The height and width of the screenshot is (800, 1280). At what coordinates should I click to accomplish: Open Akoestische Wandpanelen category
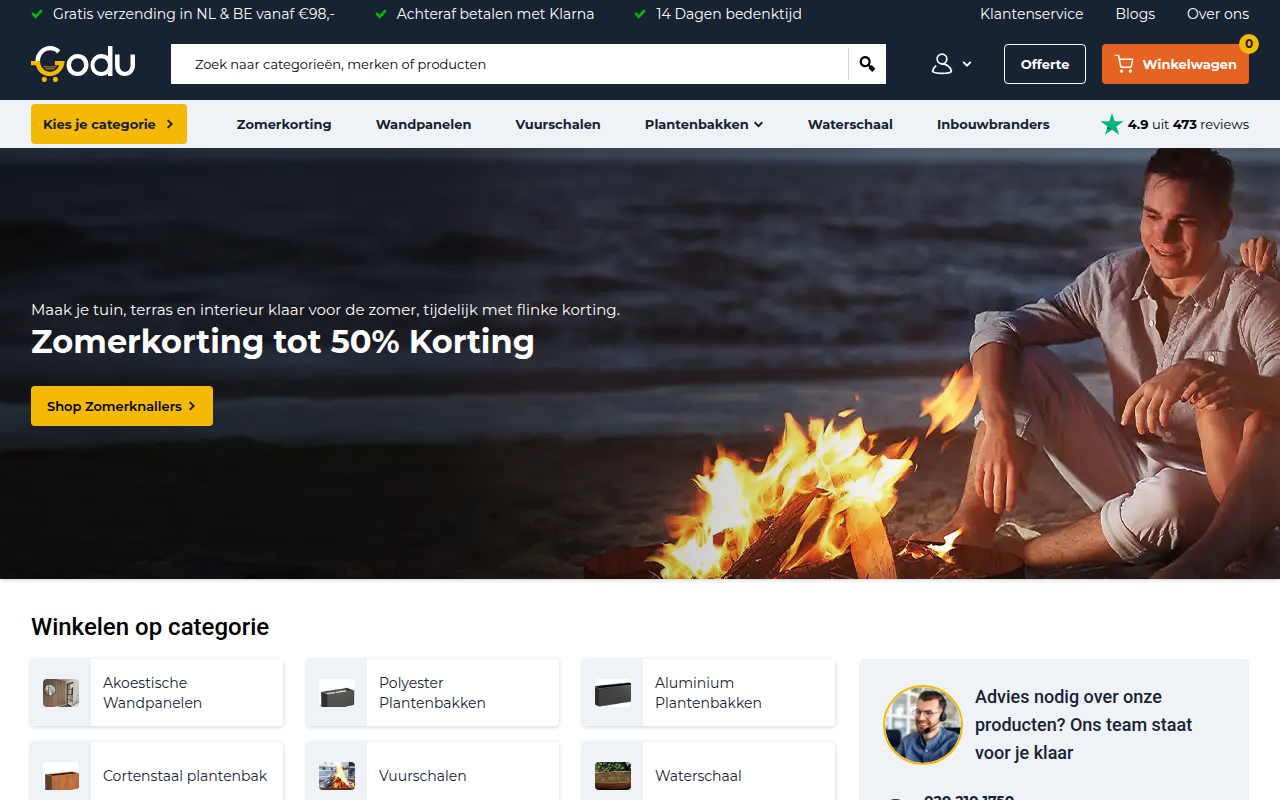point(157,692)
